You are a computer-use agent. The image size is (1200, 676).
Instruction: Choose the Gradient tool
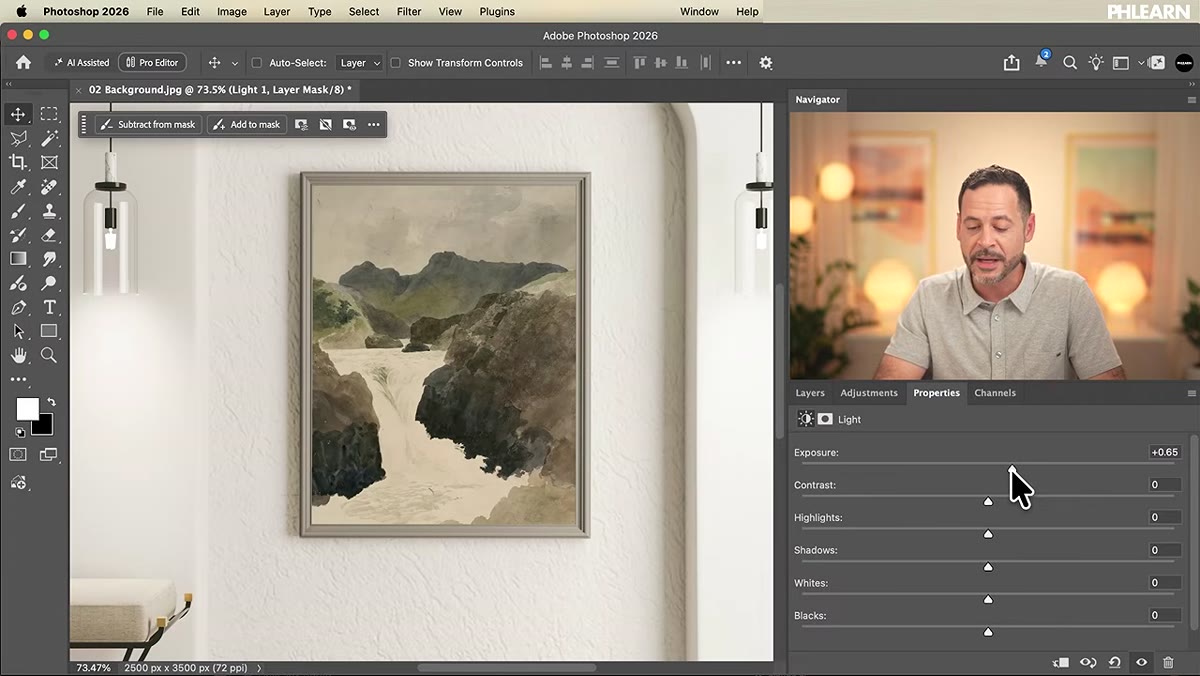tap(18, 259)
